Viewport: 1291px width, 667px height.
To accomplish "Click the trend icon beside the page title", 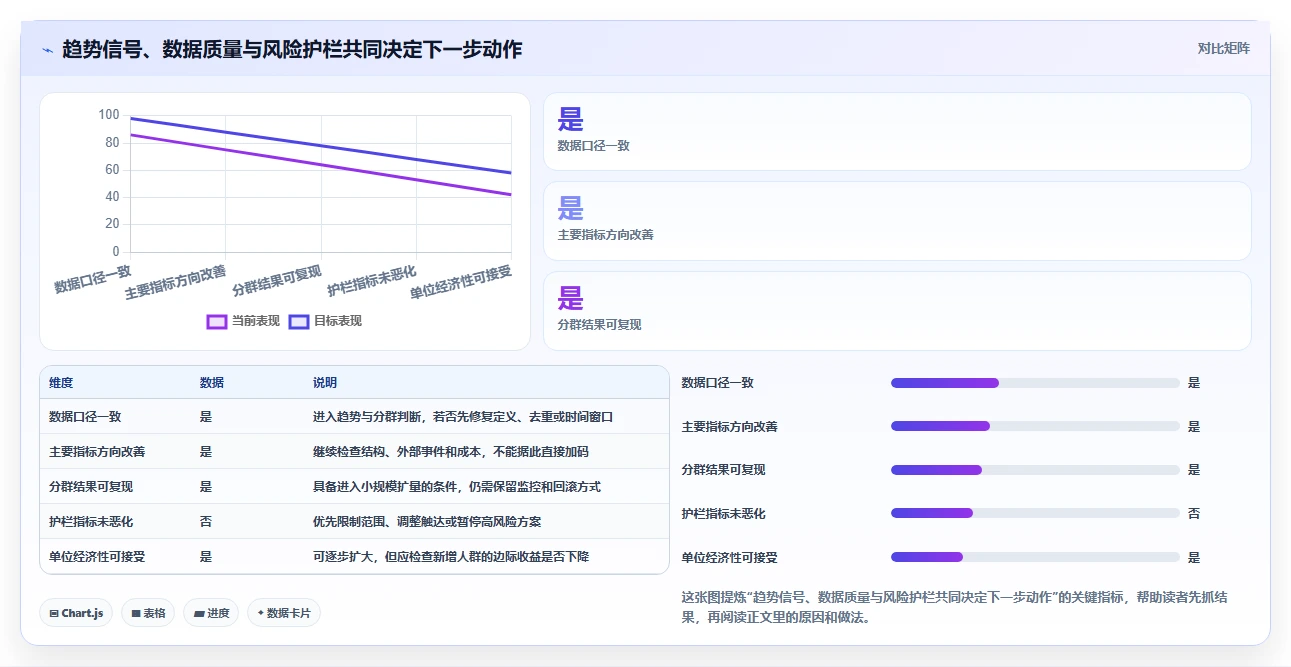I will pyautogui.click(x=47, y=50).
